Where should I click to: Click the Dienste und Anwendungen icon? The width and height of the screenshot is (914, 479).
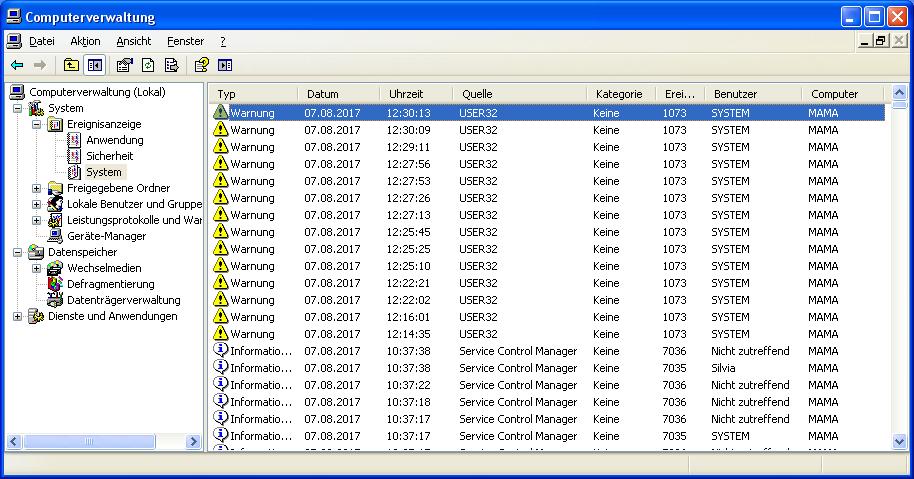[36, 316]
